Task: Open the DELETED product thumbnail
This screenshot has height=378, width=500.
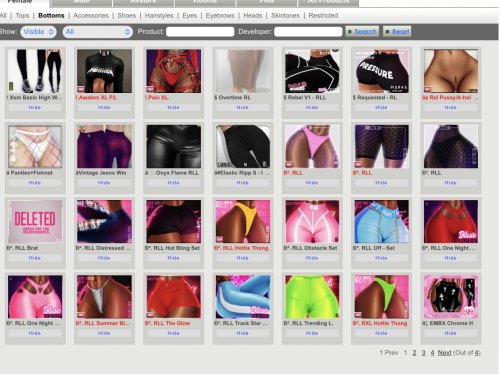Action: pyautogui.click(x=35, y=222)
